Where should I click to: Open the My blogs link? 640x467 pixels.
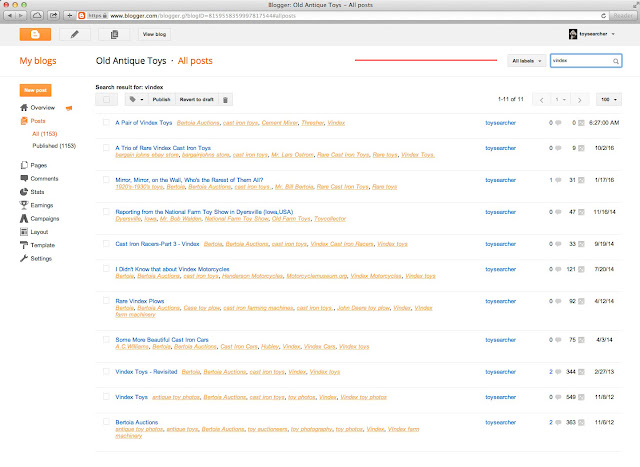(x=38, y=61)
